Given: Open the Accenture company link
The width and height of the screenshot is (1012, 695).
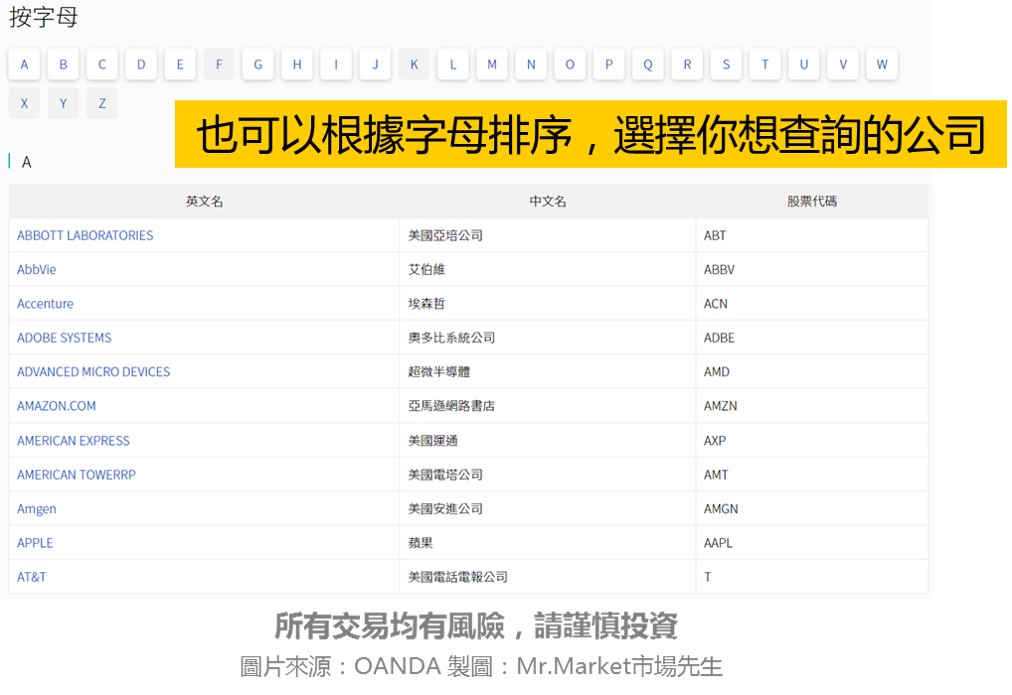Looking at the screenshot, I should (45, 304).
